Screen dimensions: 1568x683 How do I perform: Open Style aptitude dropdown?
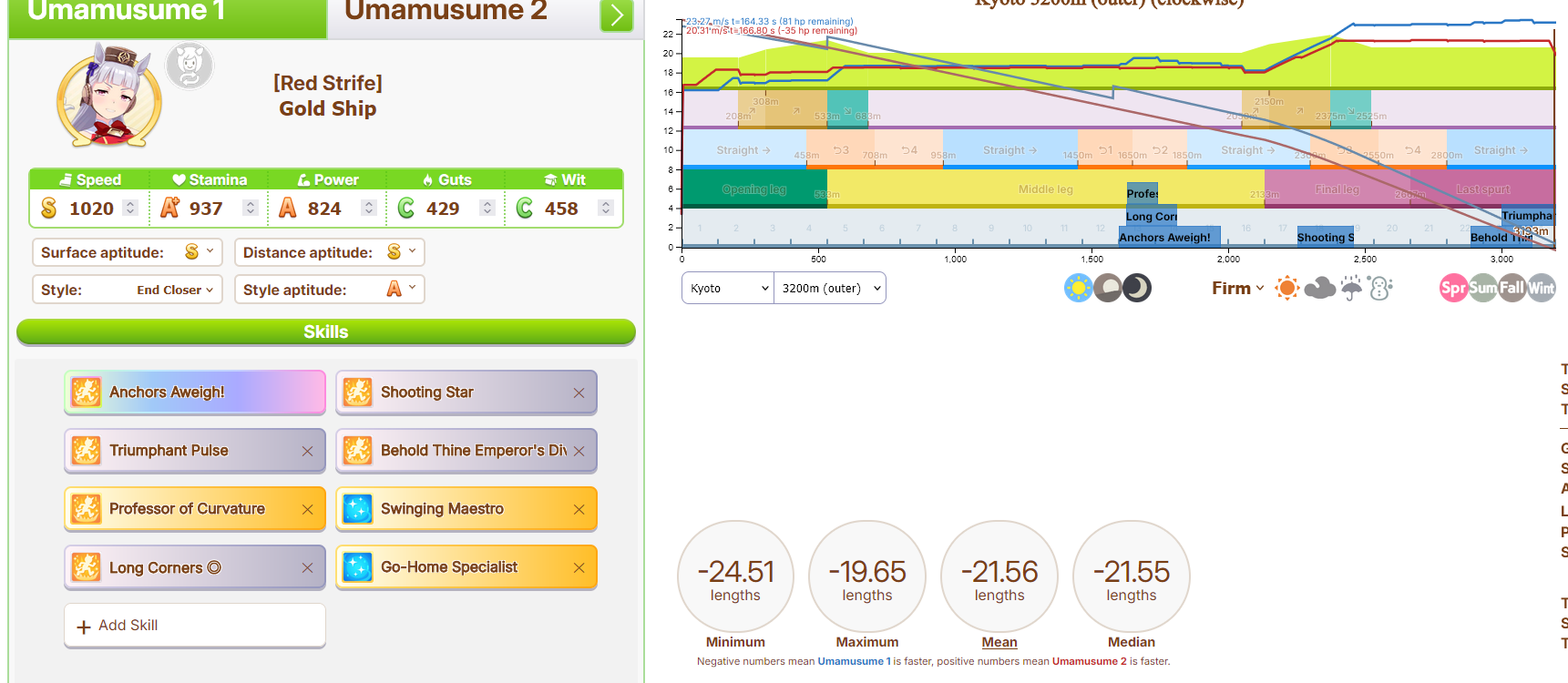pos(330,290)
